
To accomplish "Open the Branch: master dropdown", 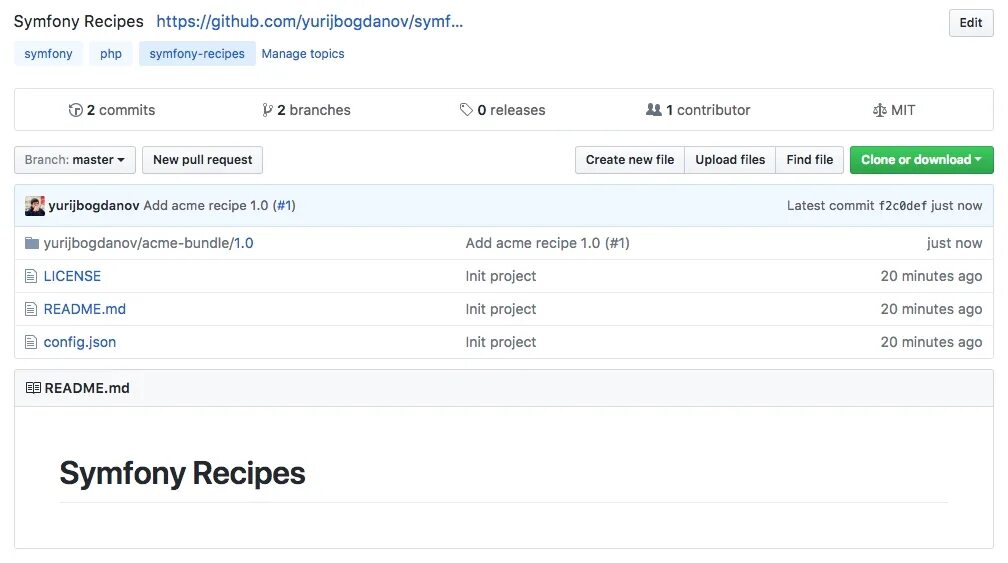I will tap(76, 160).
